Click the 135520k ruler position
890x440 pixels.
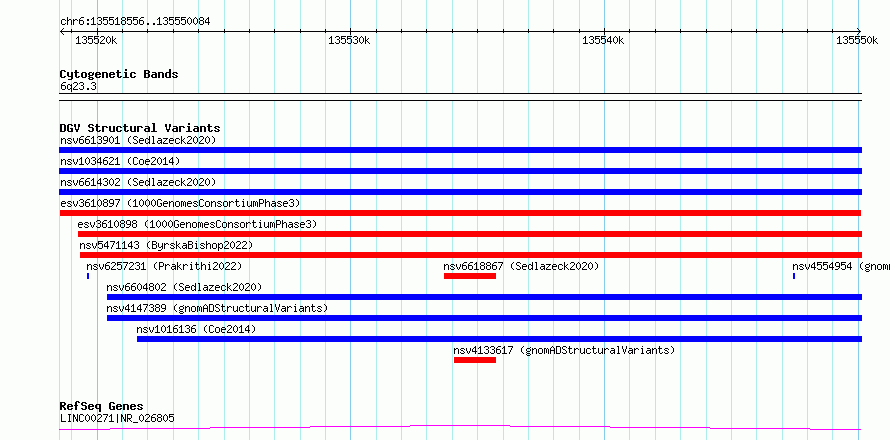tap(96, 41)
